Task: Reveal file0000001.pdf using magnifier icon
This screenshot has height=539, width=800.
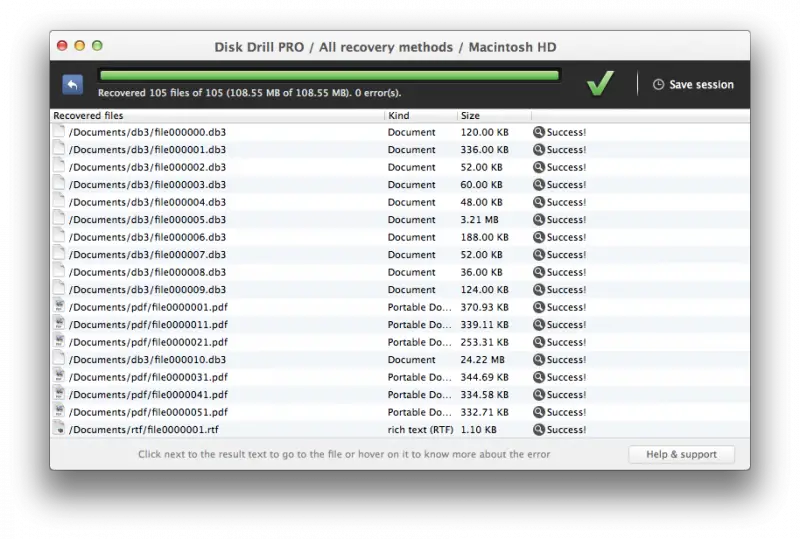Action: point(538,307)
